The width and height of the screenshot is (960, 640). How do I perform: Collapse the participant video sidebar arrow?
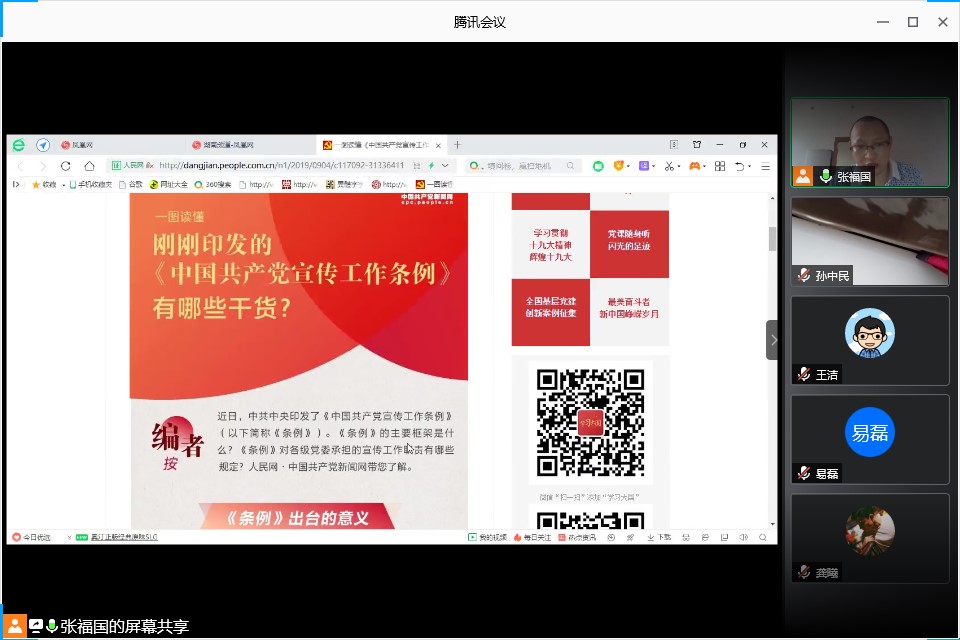pyautogui.click(x=772, y=340)
